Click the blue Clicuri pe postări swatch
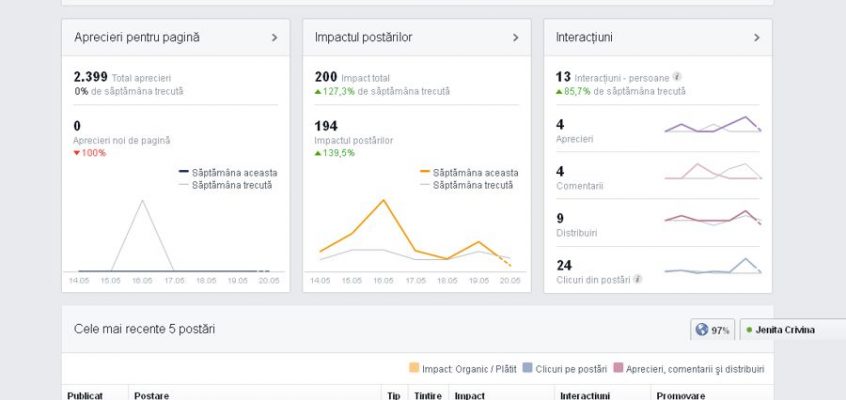Screen dimensions: 846x400 point(528,369)
